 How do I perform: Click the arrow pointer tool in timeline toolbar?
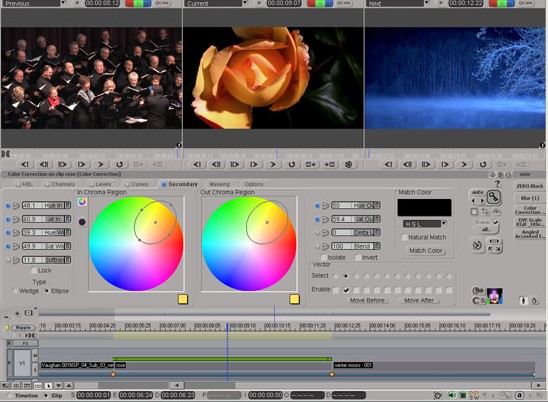tap(48, 386)
